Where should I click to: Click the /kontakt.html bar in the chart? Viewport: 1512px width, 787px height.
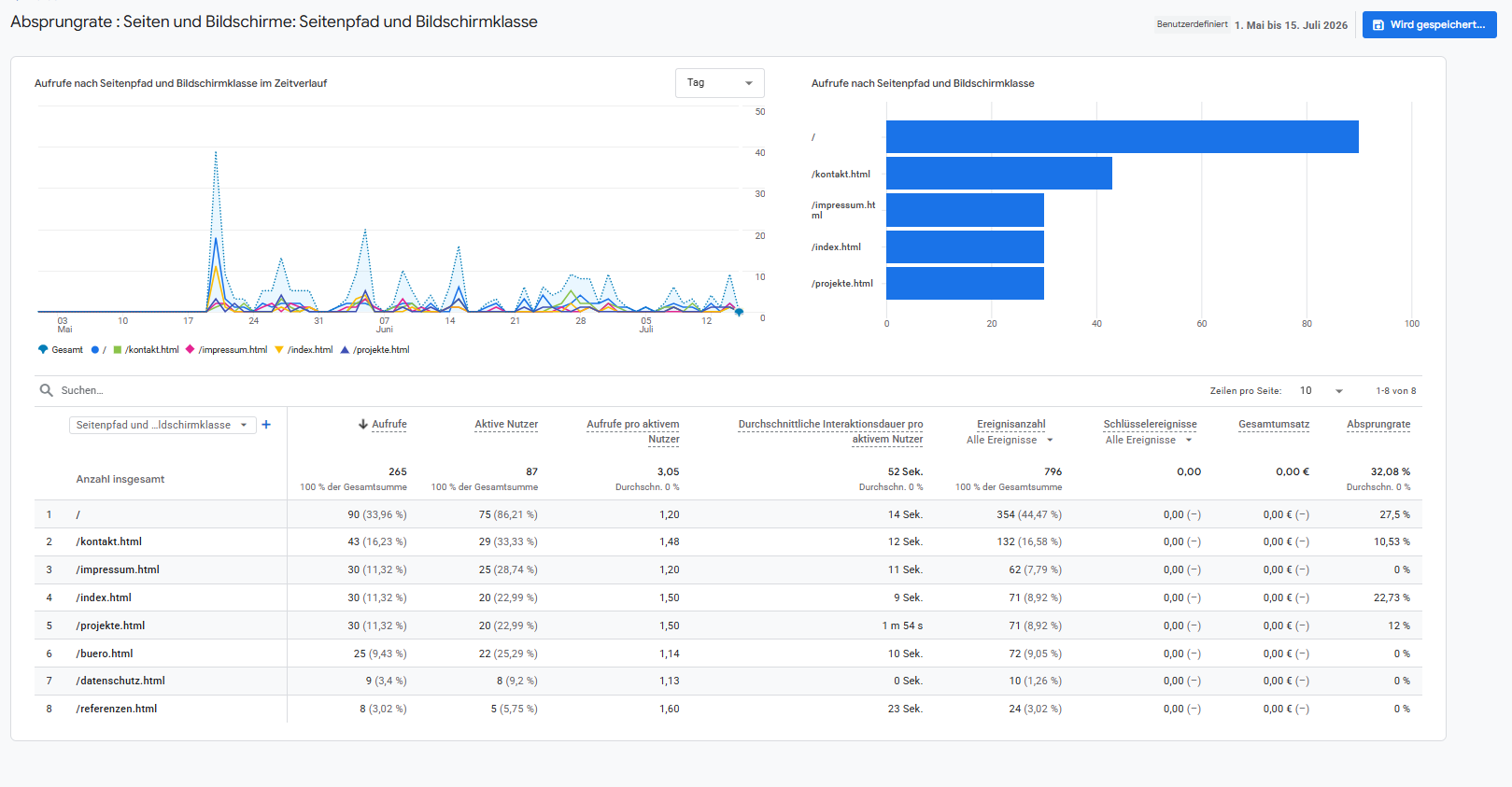999,174
